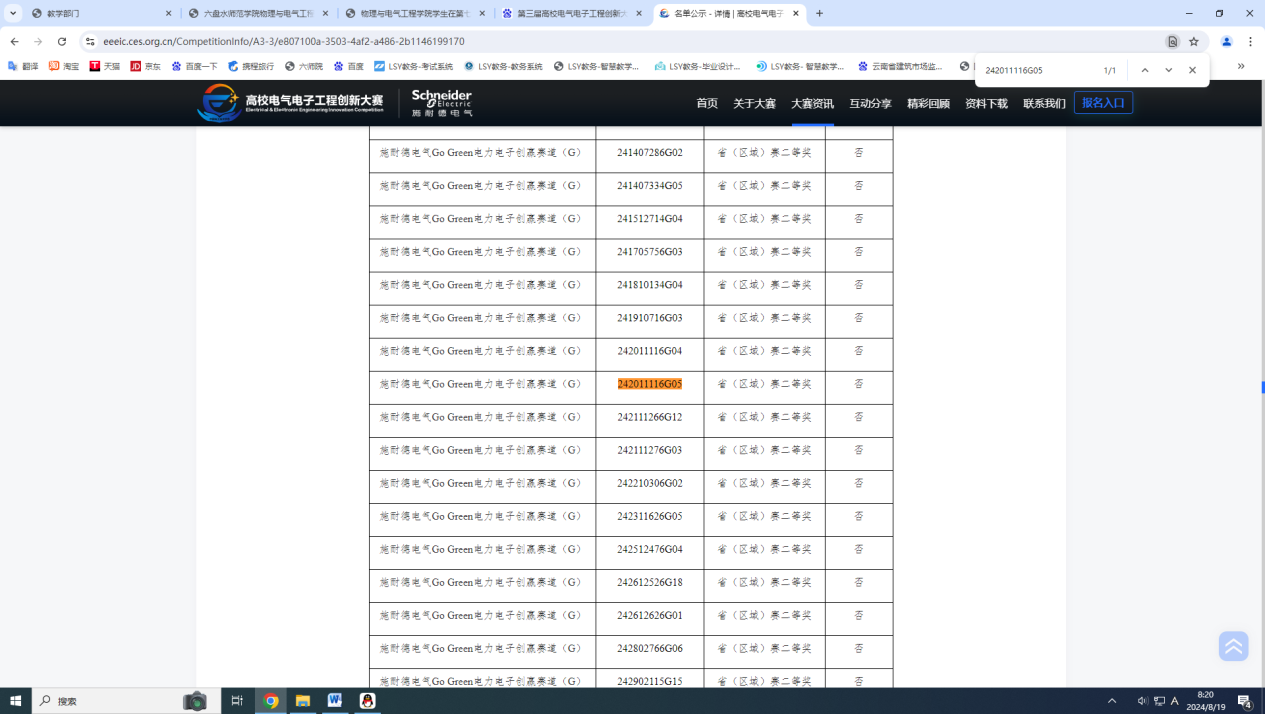Open the Chrome profile avatar
Screen dimensions: 1265x714
coord(1227,42)
